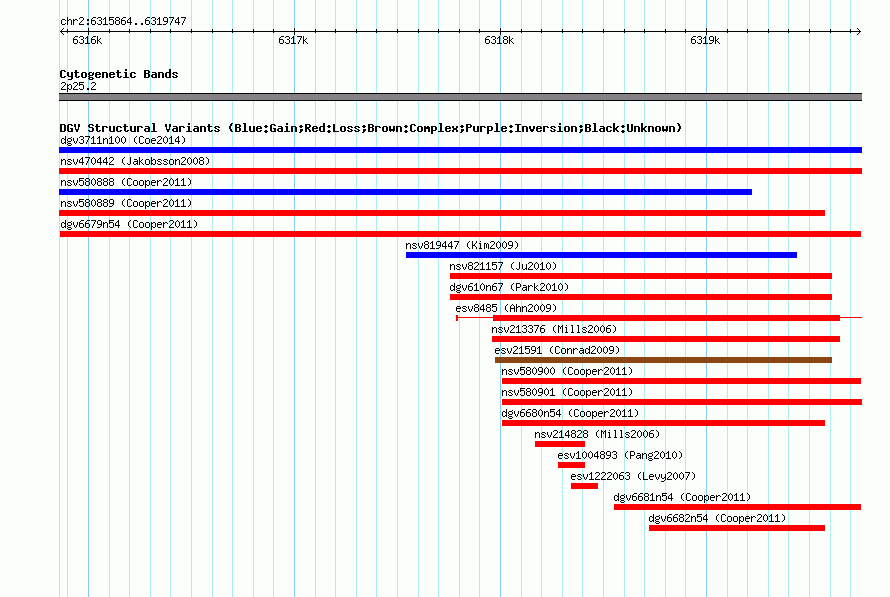890x597 pixels.
Task: Select the nsv580901 (Cooper2011) text label
Action: click(567, 392)
